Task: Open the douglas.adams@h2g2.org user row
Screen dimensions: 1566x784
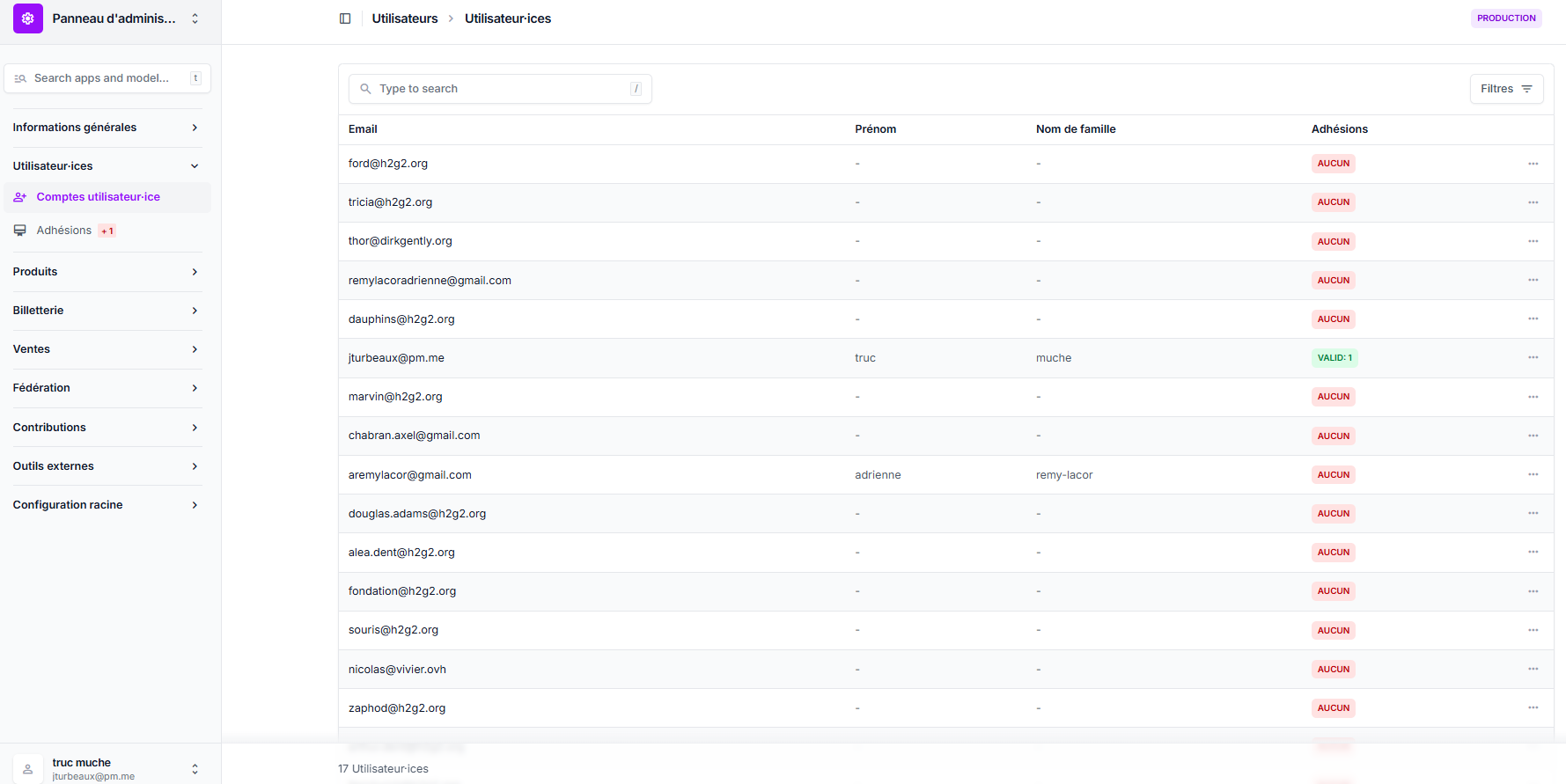Action: coord(416,514)
